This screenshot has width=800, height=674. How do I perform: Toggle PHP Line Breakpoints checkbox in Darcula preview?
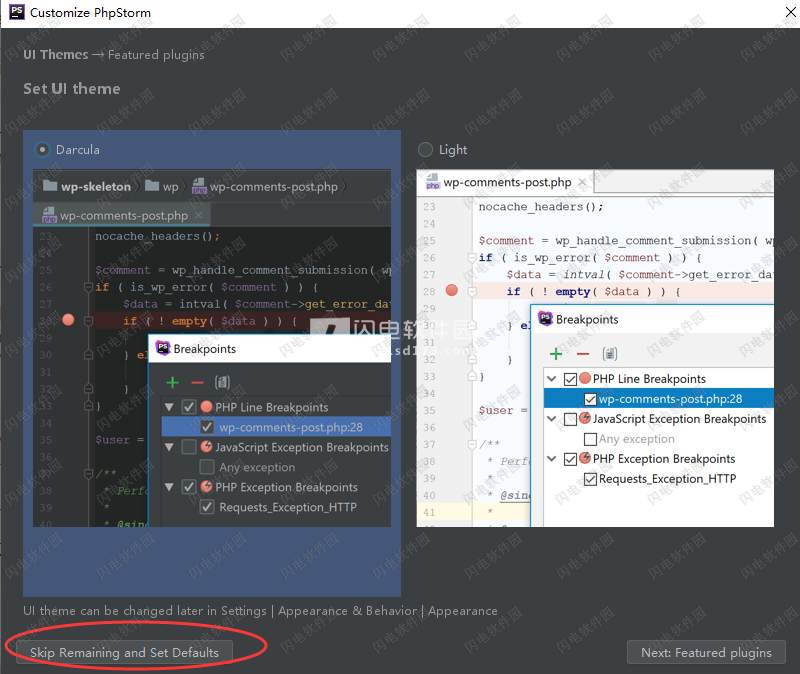(x=189, y=407)
